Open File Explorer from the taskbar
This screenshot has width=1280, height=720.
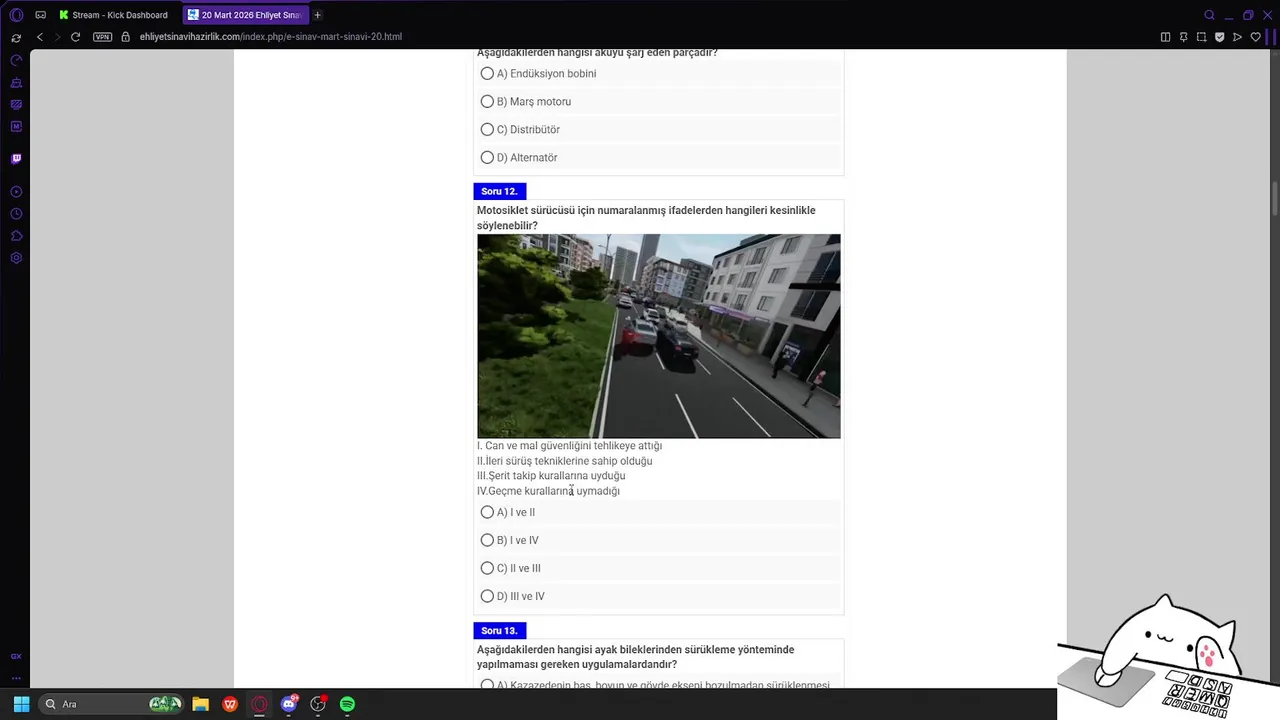tap(200, 704)
